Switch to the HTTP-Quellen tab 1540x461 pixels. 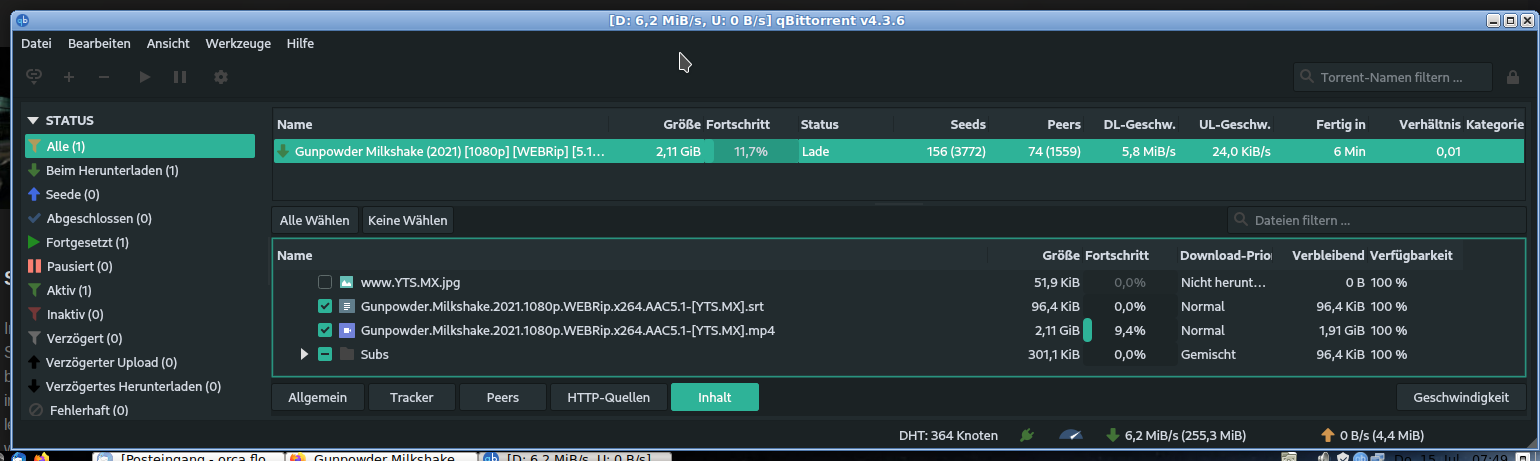coord(609,397)
